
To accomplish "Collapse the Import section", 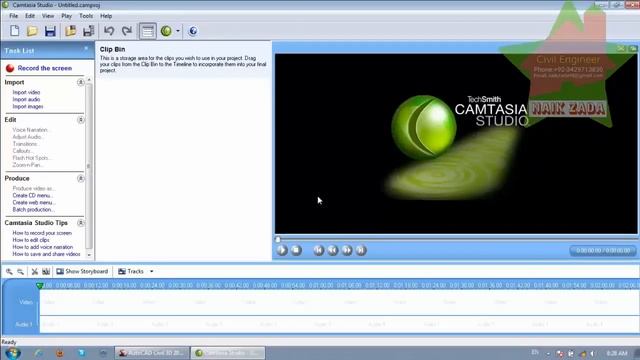I will (x=80, y=82).
